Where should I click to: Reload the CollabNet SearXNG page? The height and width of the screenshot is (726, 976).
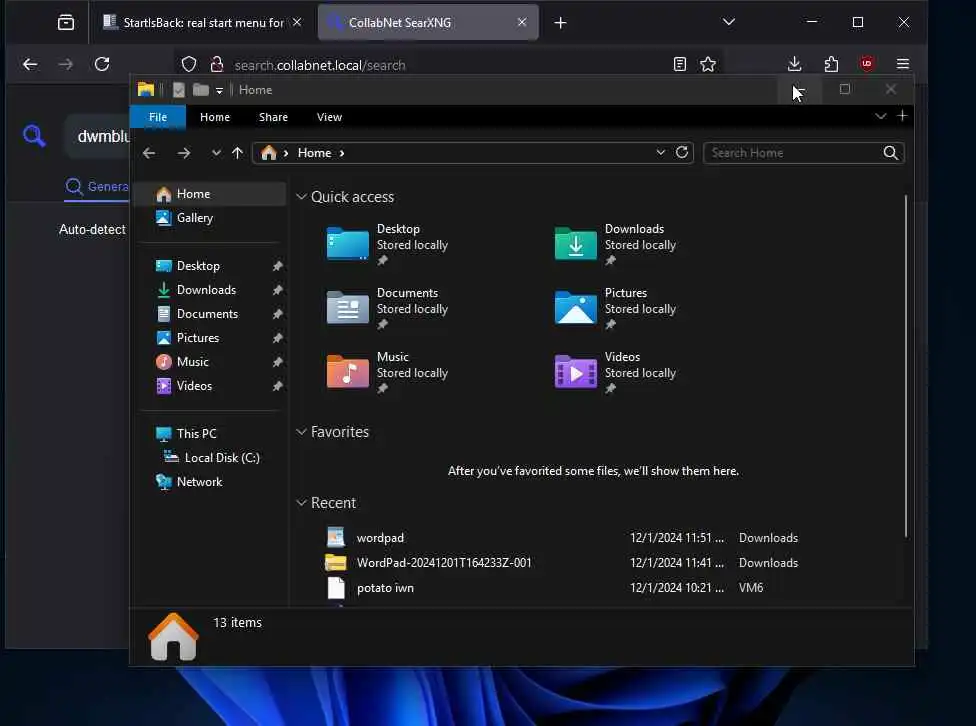pos(102,64)
